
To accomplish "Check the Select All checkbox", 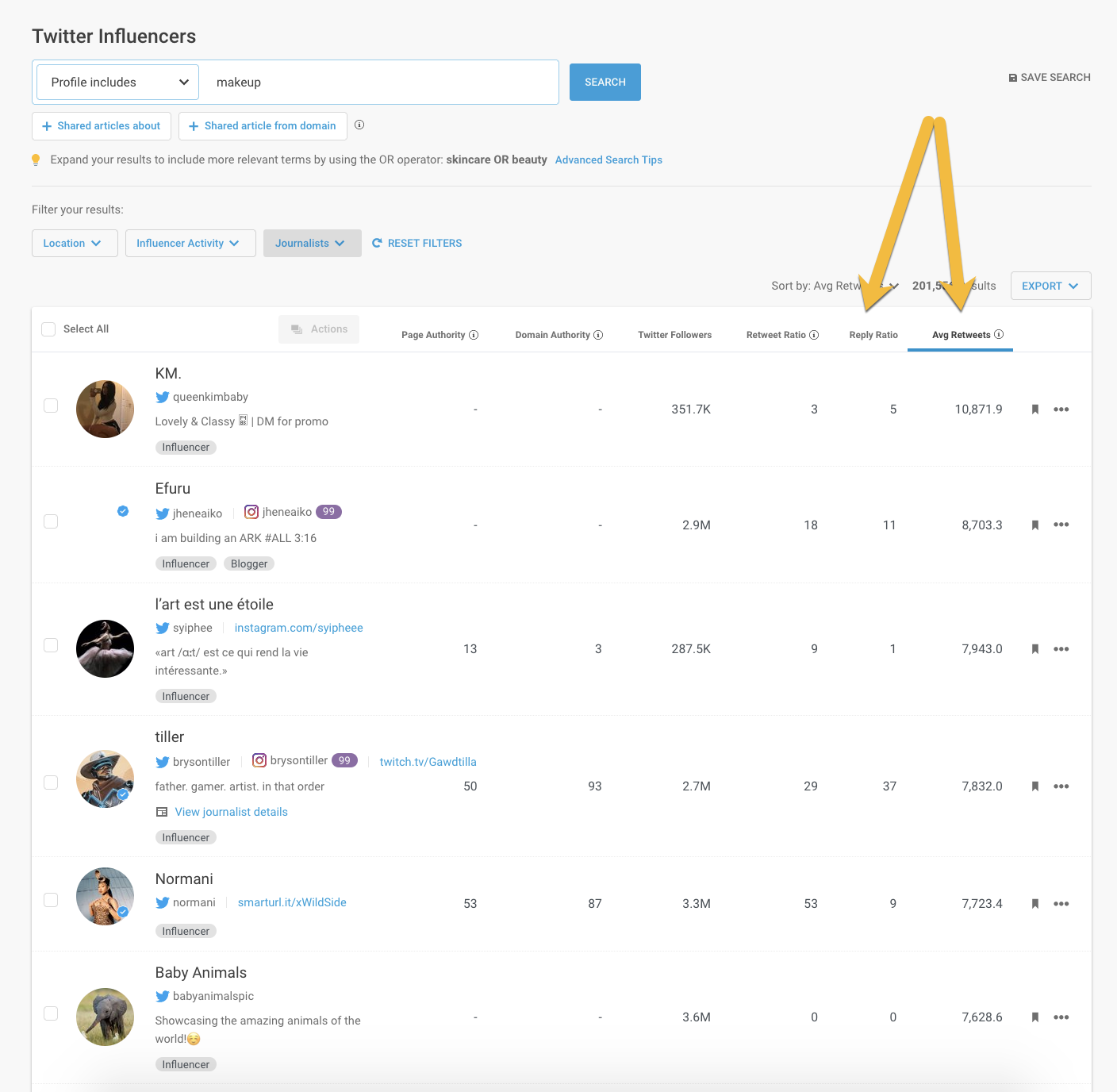I will click(48, 329).
